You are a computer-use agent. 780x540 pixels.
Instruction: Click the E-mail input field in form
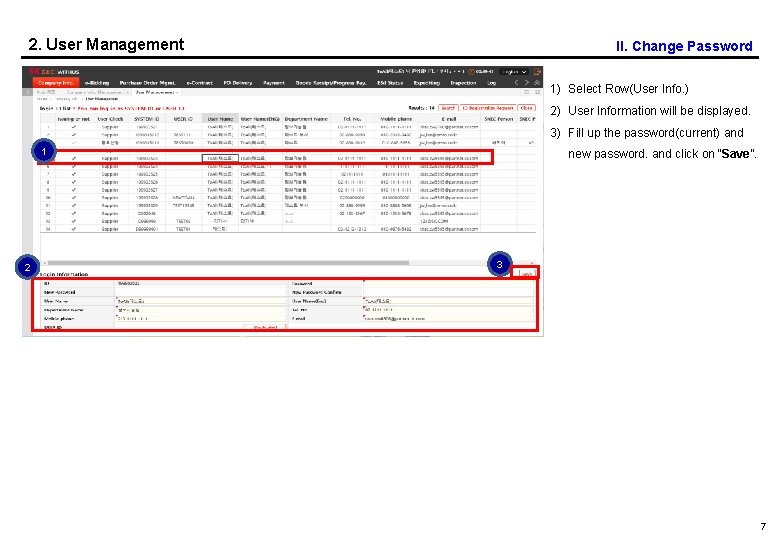pyautogui.click(x=449, y=318)
